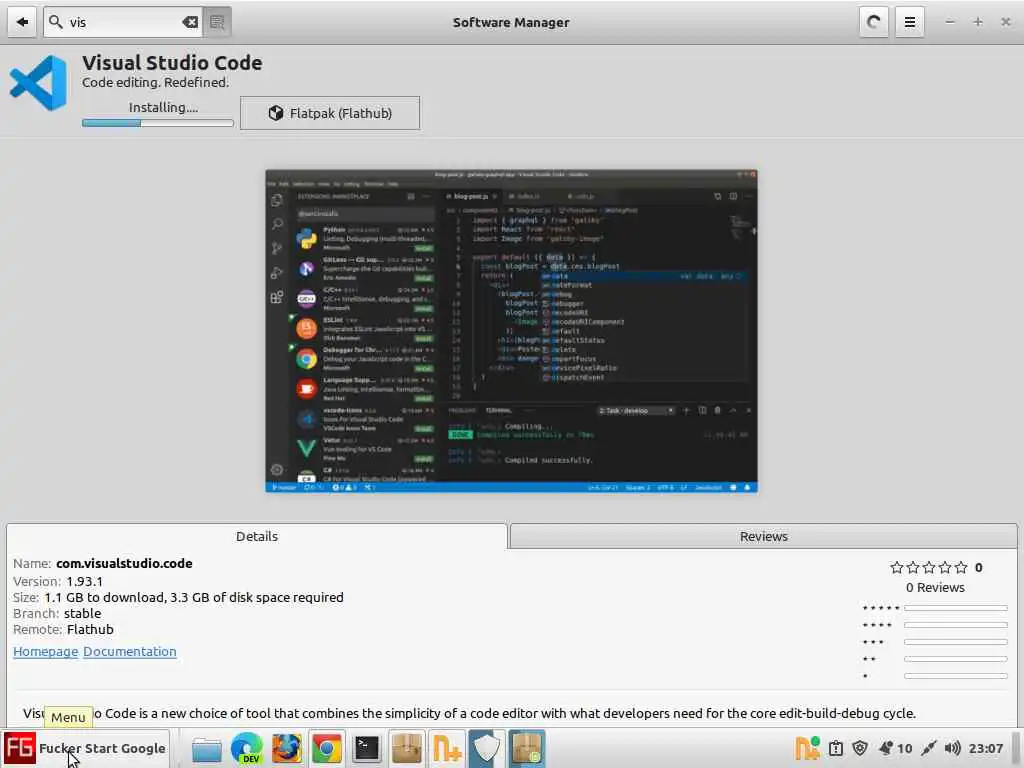Click into the search field containing 'vis'
The height and width of the screenshot is (768, 1024).
click(123, 22)
